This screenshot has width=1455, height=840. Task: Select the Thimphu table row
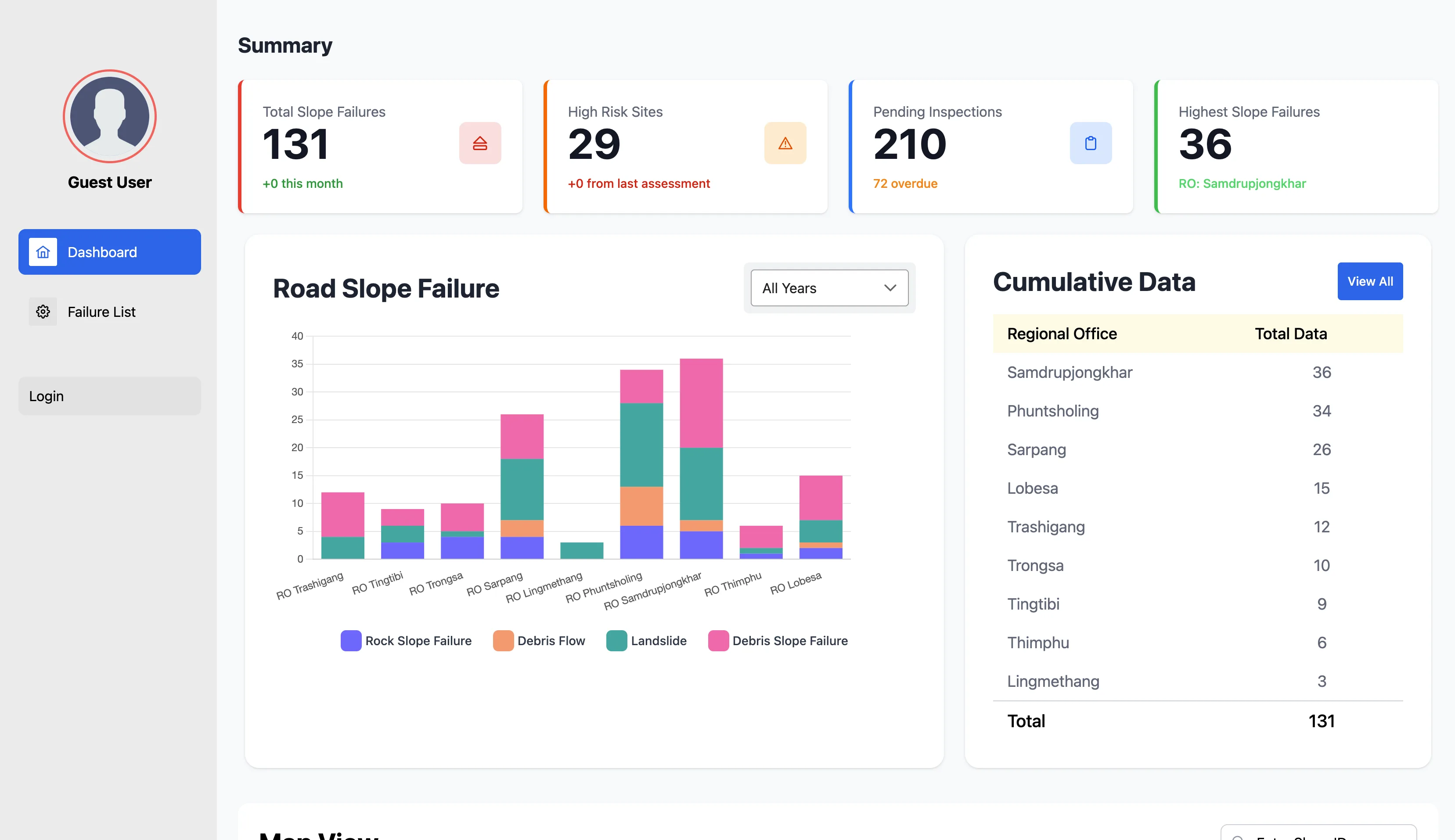(x=1198, y=643)
